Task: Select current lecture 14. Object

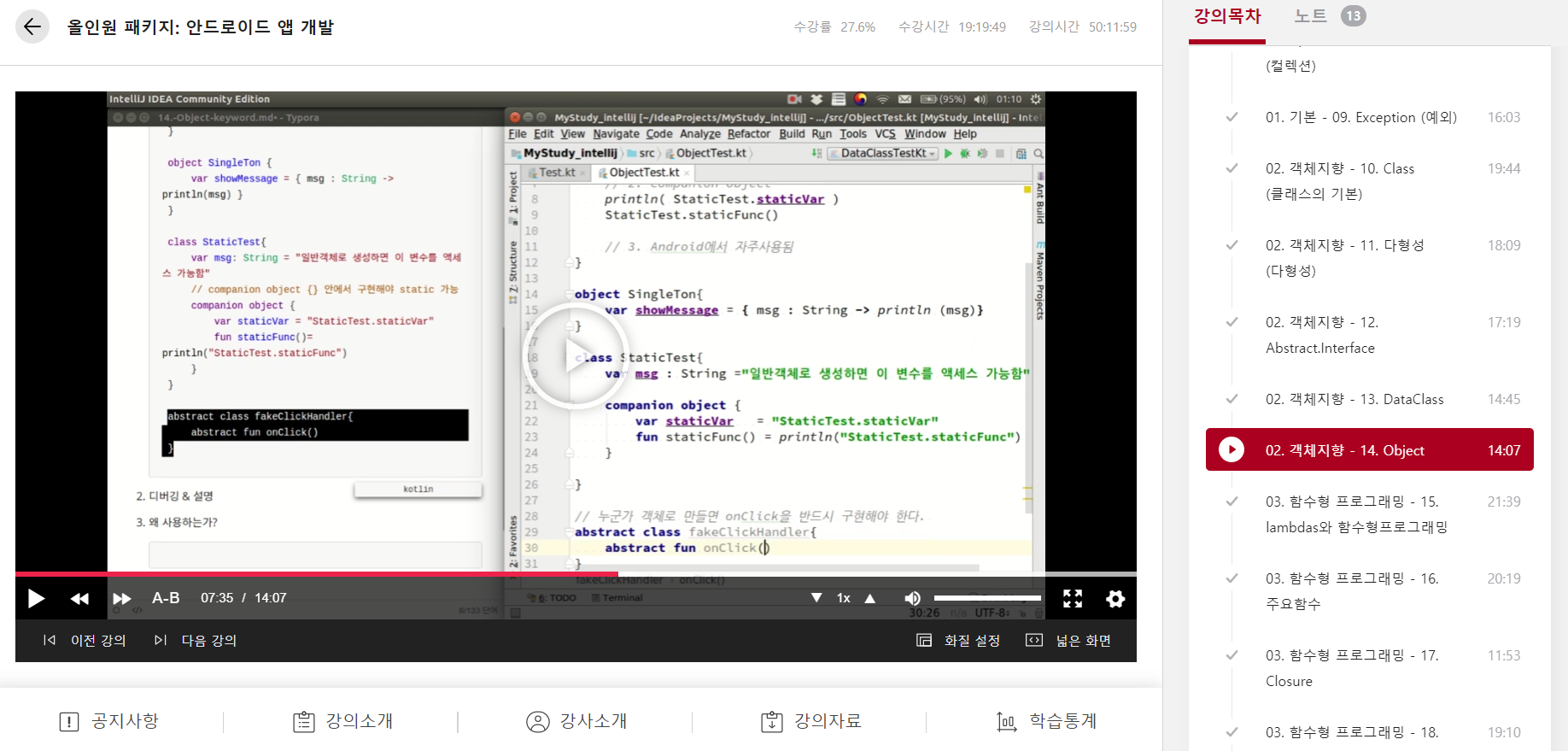Action: 1370,449
